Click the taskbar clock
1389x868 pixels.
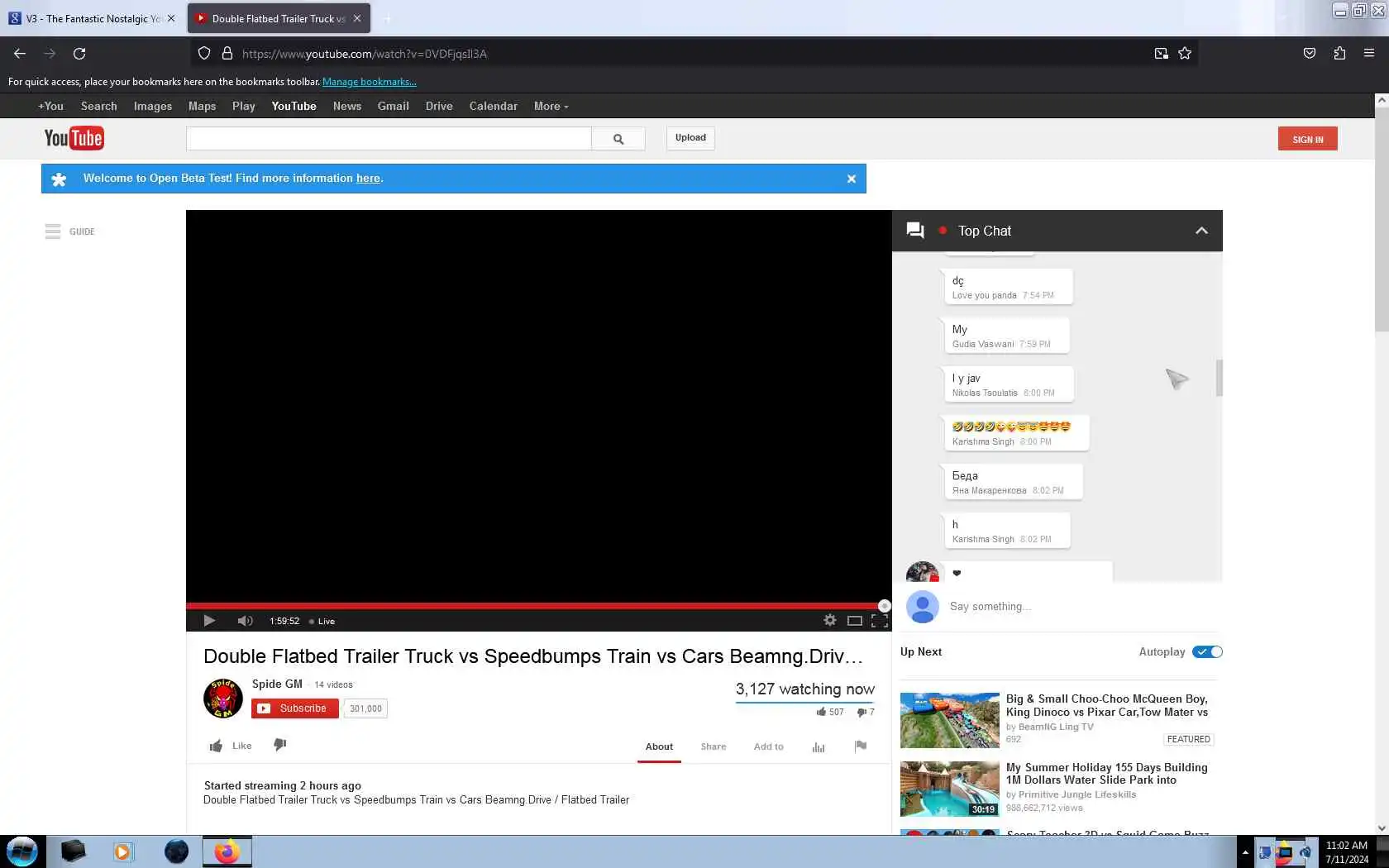pos(1347,852)
